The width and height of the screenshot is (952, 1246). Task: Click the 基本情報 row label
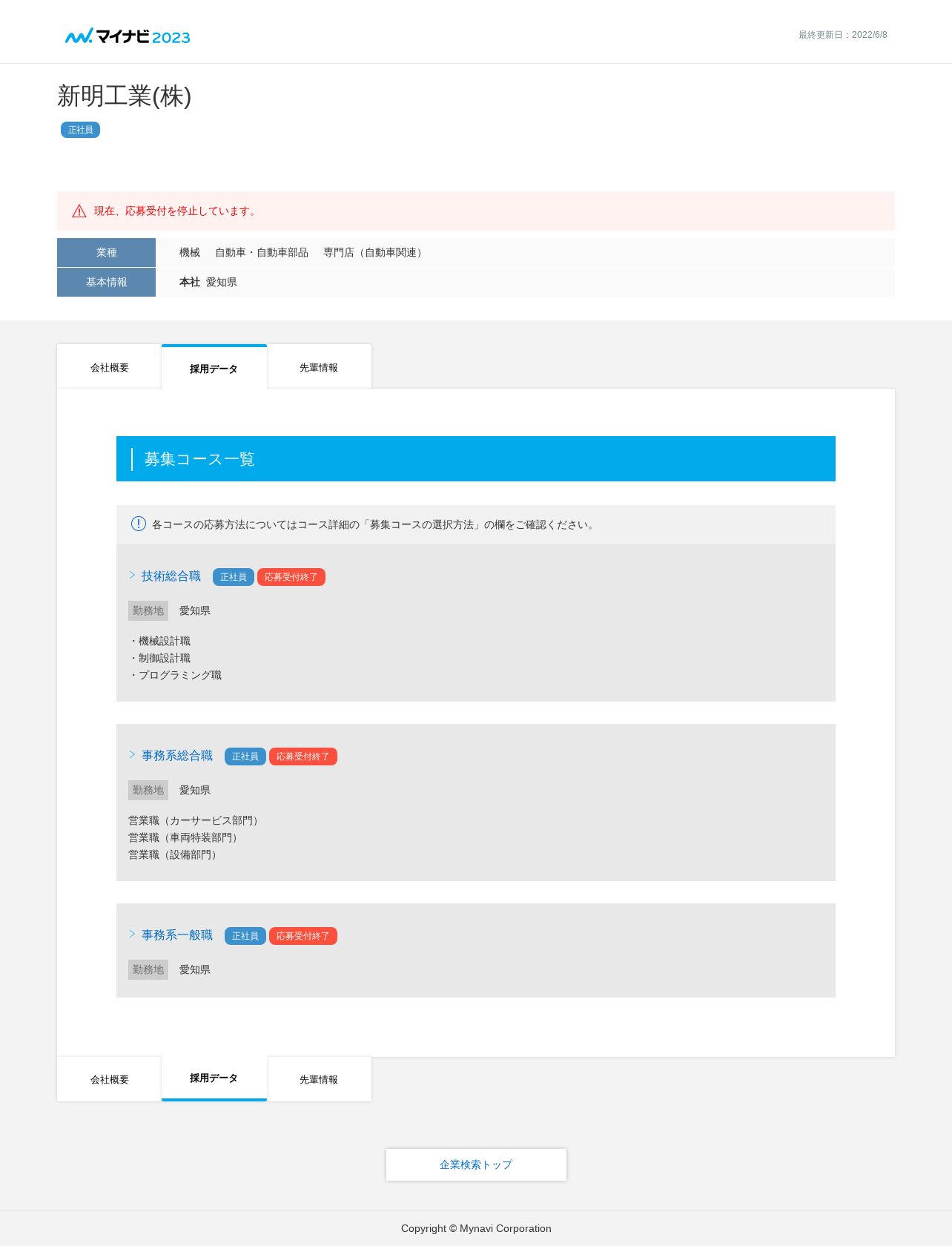[106, 282]
